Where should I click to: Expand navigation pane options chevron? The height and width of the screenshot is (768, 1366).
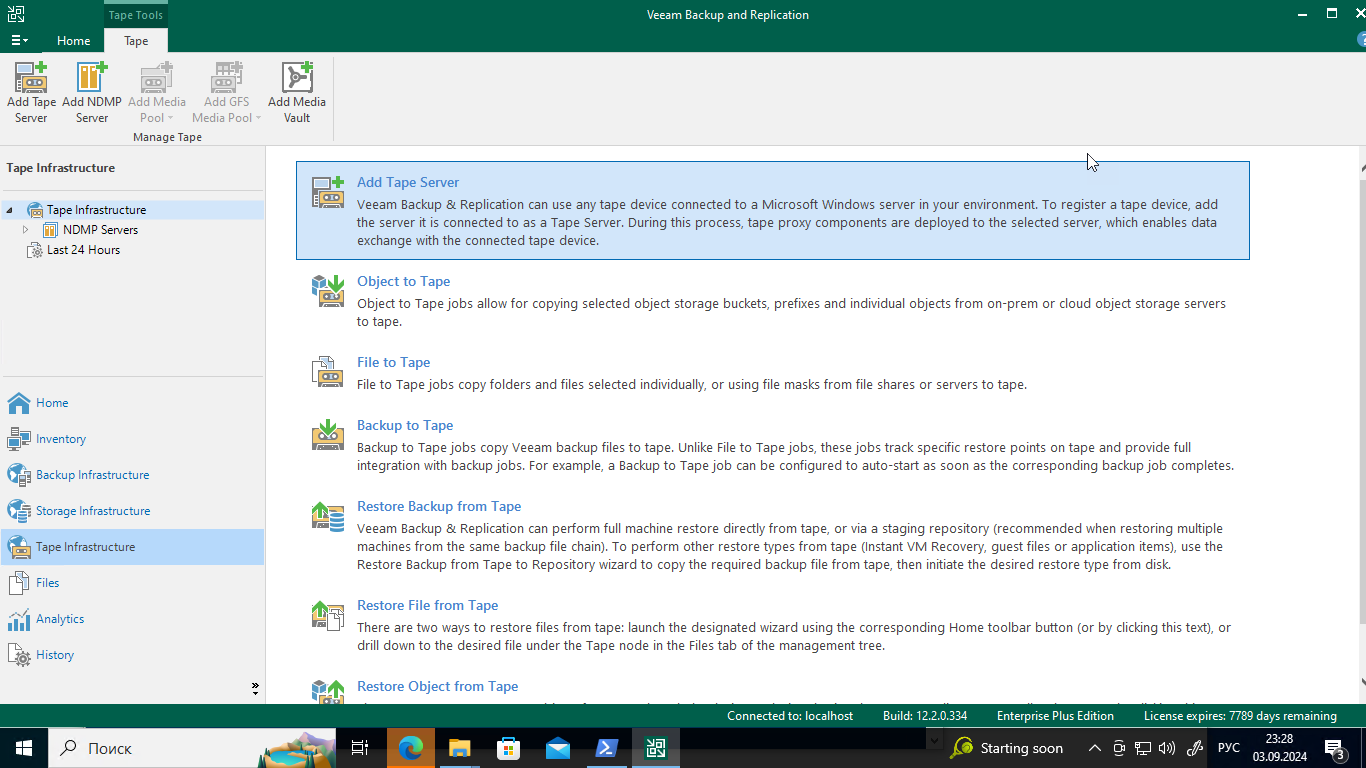tap(255, 689)
